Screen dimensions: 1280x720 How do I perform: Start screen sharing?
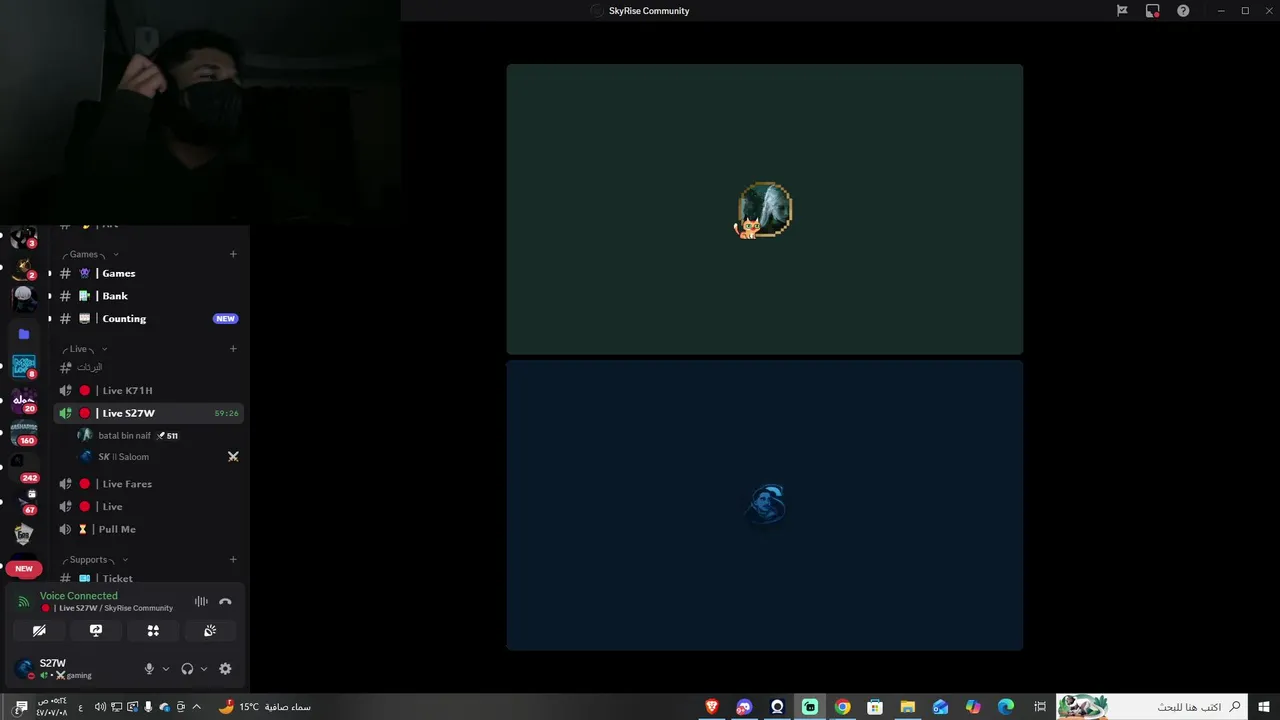coord(96,631)
